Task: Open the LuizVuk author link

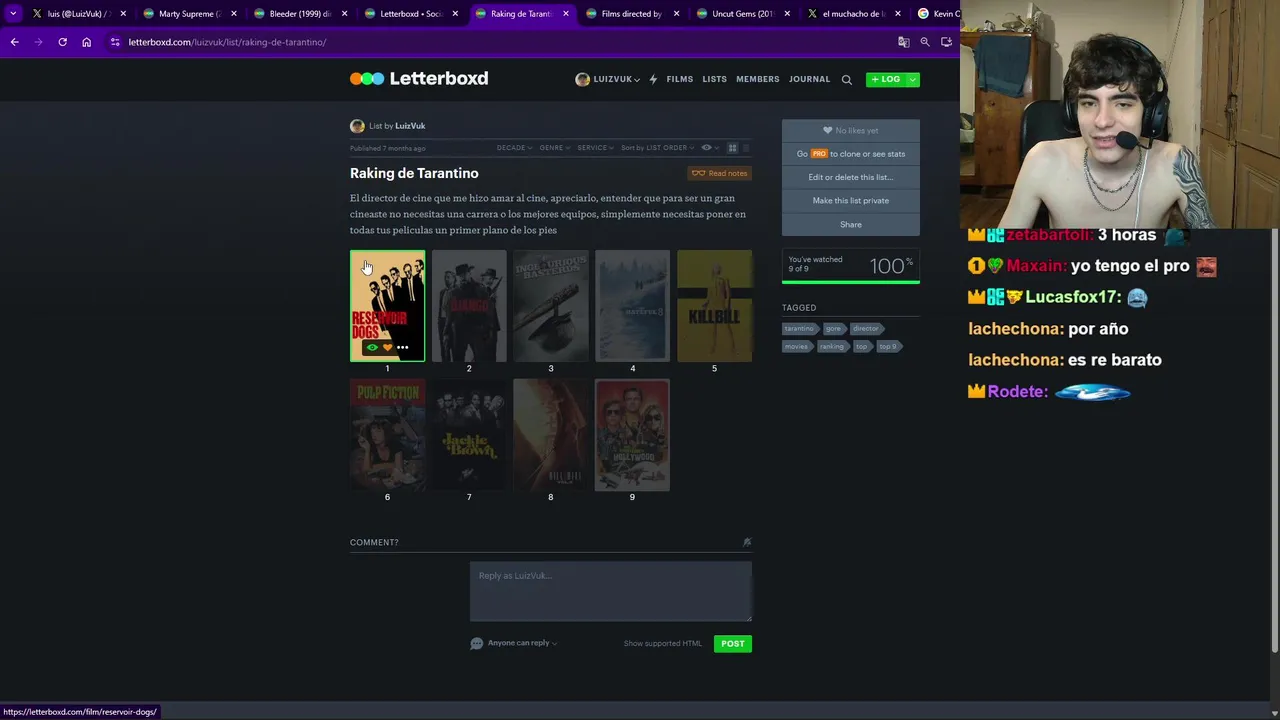Action: coord(410,126)
